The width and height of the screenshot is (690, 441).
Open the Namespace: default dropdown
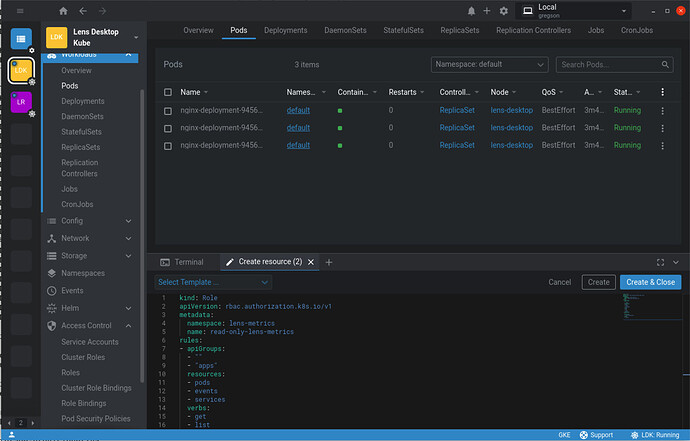489,65
